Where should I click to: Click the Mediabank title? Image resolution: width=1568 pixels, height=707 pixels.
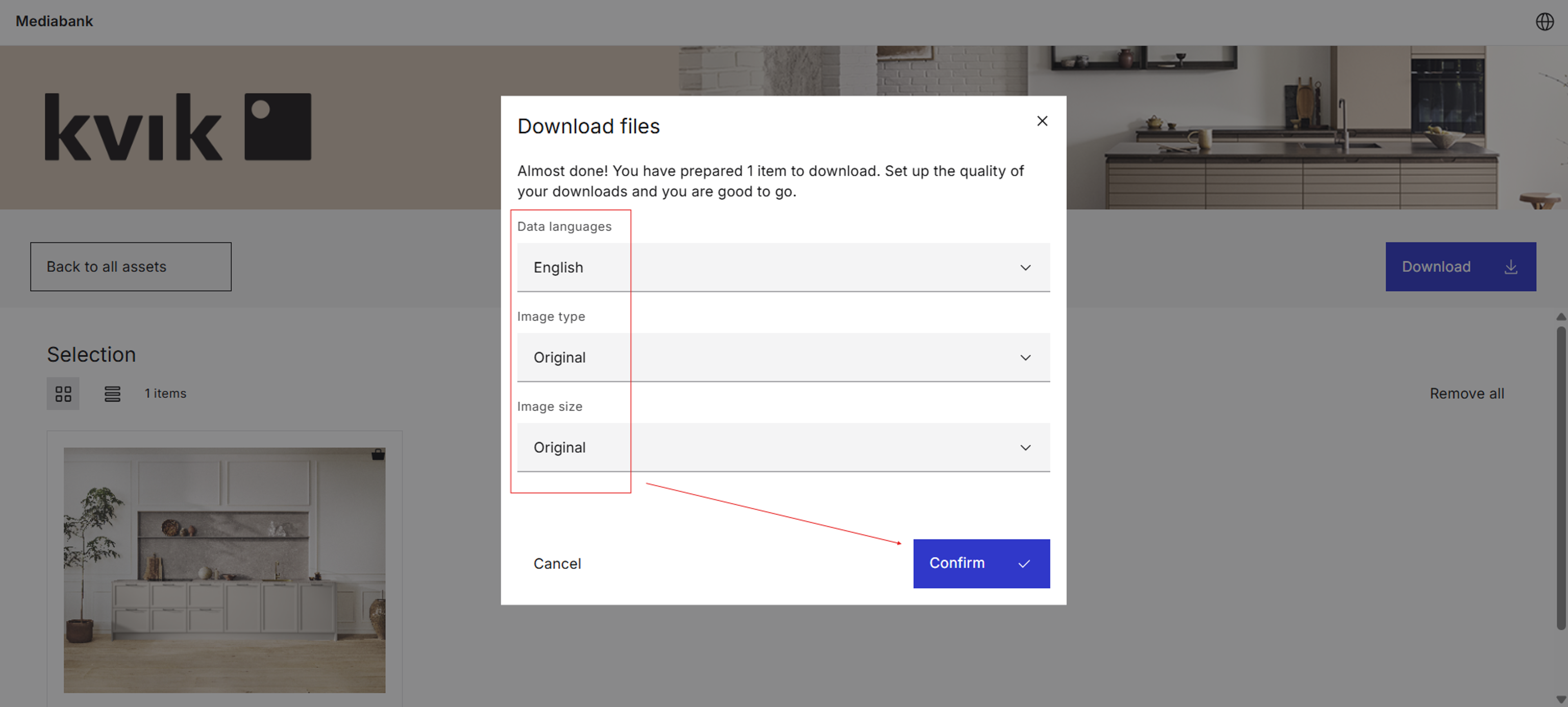click(x=54, y=21)
